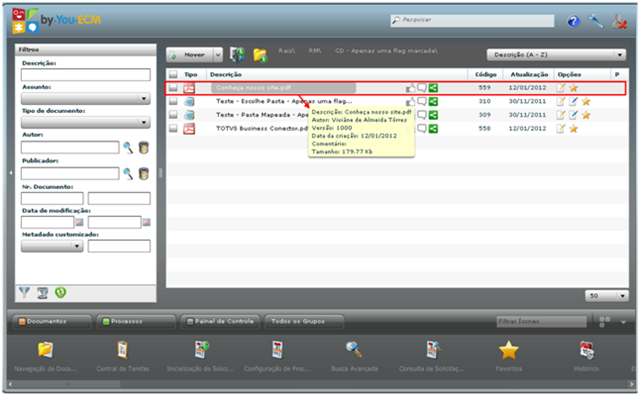
Task: Share Conheça nosso site.pdf with green share icon
Action: click(x=433, y=88)
